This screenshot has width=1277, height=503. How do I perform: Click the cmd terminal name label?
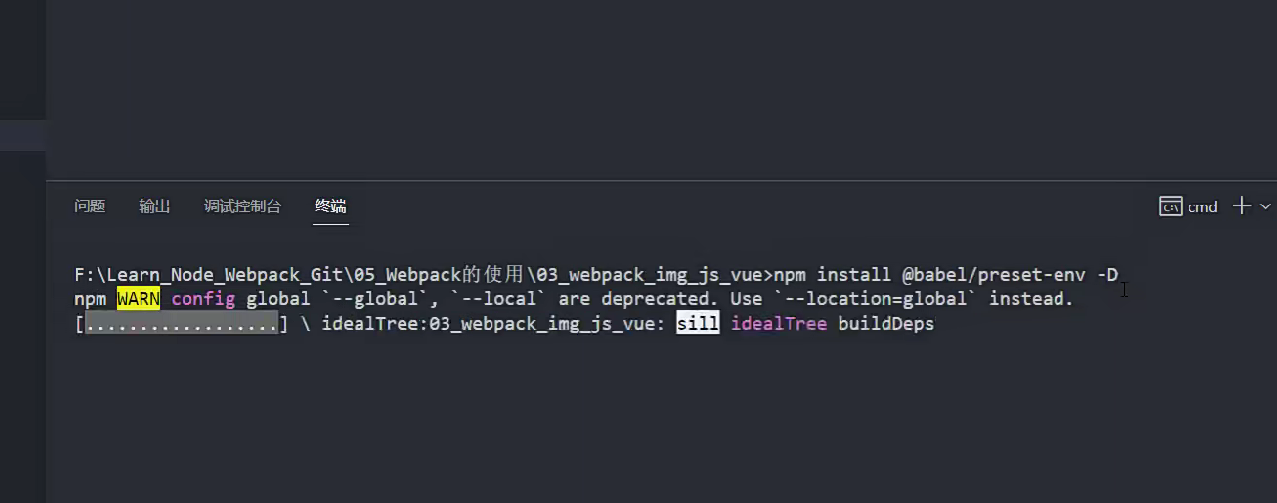tap(1203, 207)
